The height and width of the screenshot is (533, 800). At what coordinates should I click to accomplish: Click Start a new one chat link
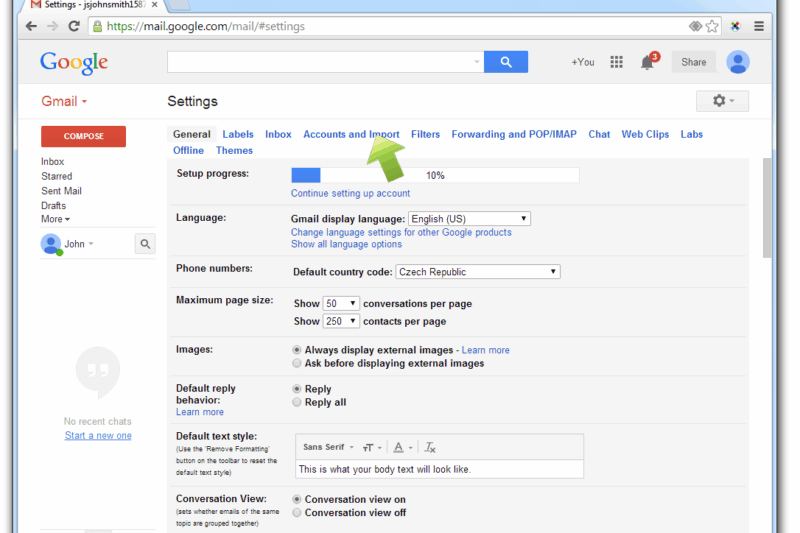click(98, 436)
